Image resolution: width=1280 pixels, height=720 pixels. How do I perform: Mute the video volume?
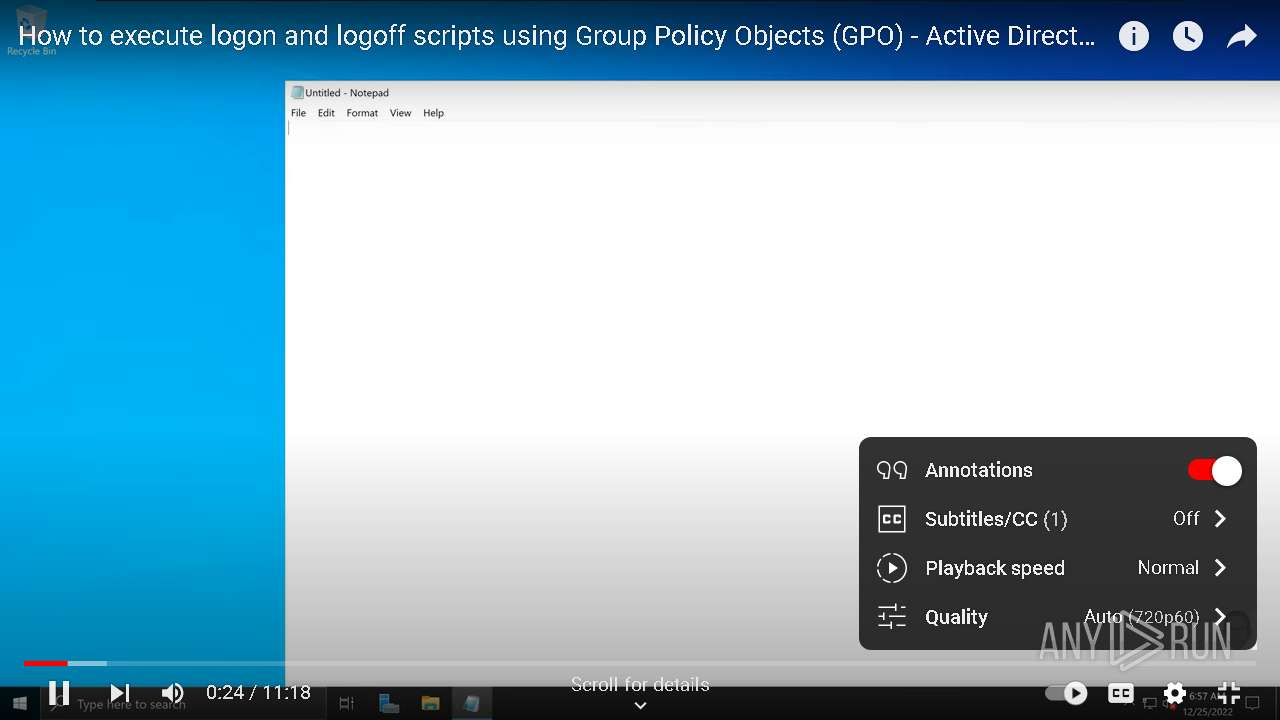click(x=173, y=692)
